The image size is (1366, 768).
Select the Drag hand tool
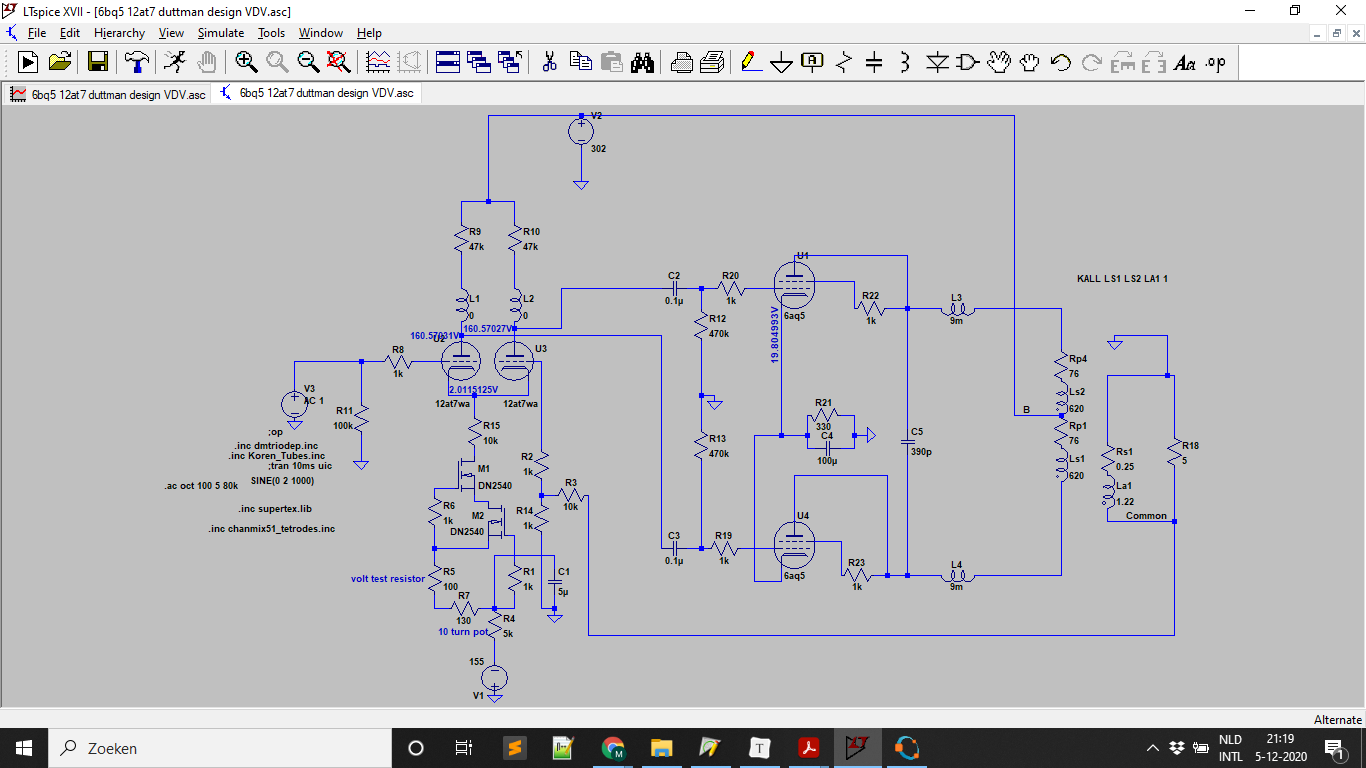1029,62
